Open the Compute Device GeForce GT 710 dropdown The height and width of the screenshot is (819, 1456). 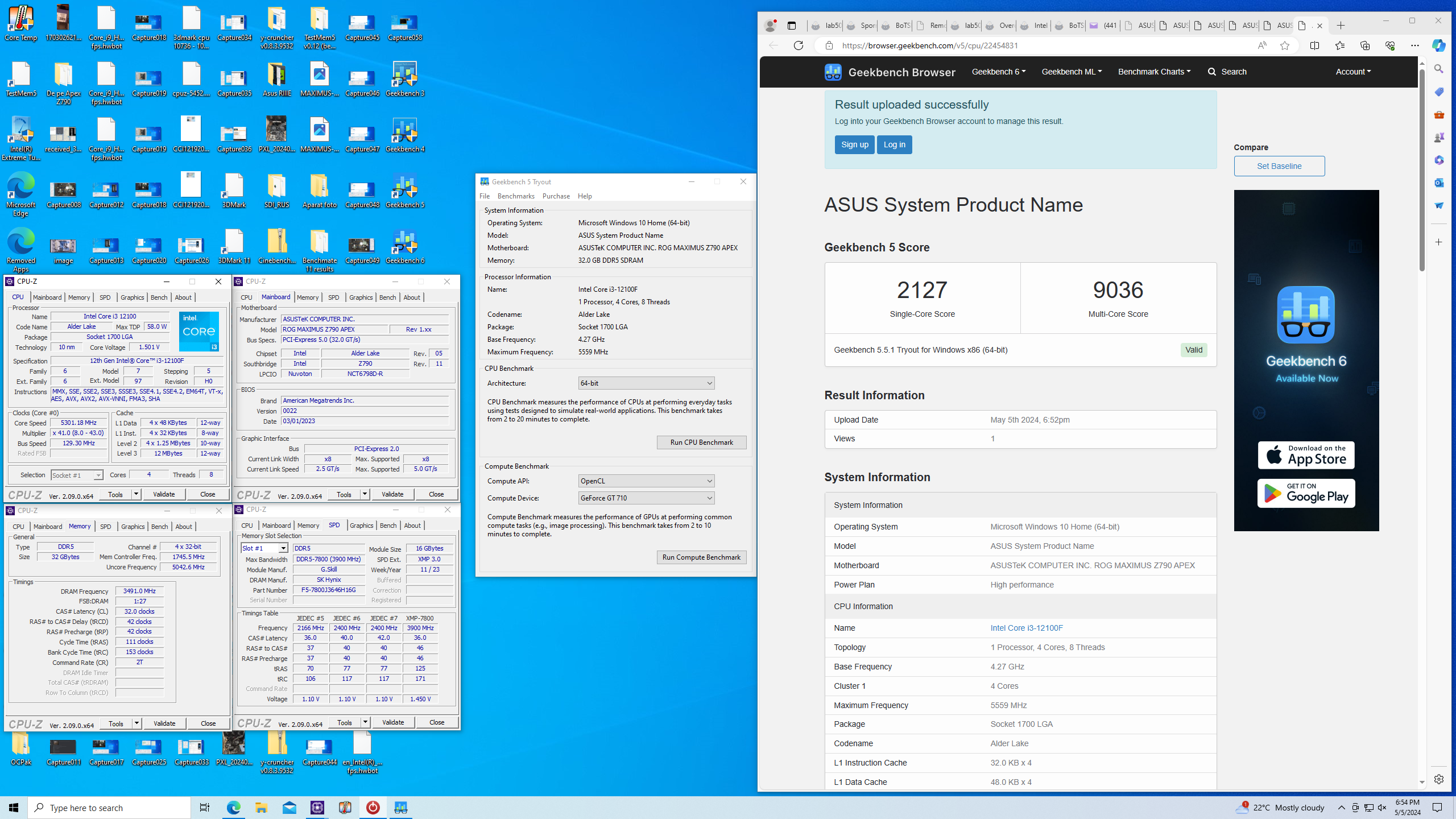646,498
